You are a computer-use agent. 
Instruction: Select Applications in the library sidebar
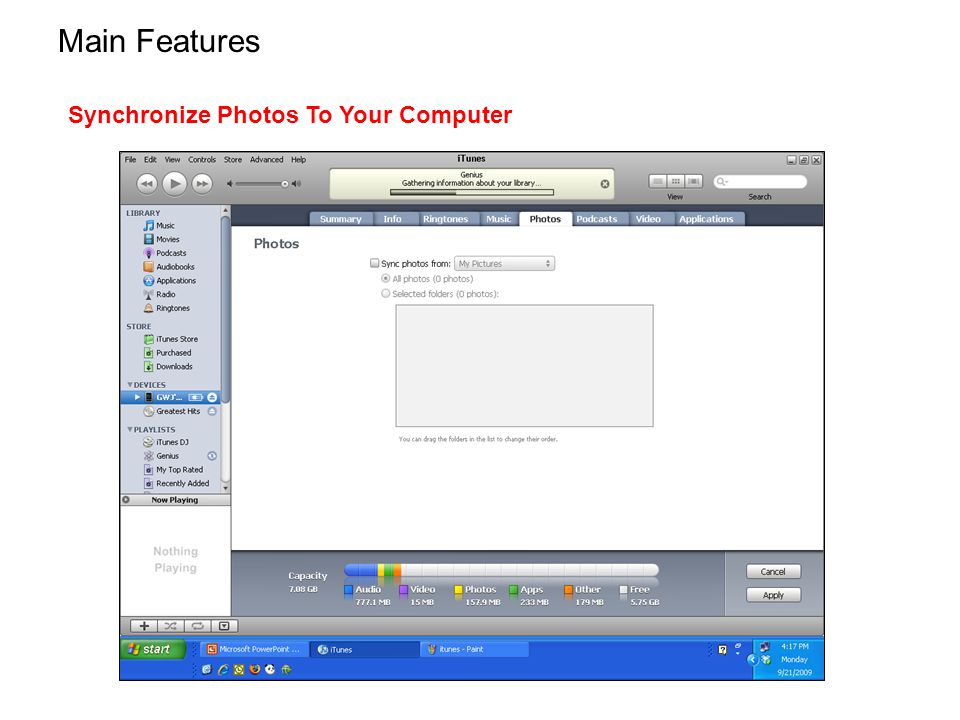coord(176,280)
